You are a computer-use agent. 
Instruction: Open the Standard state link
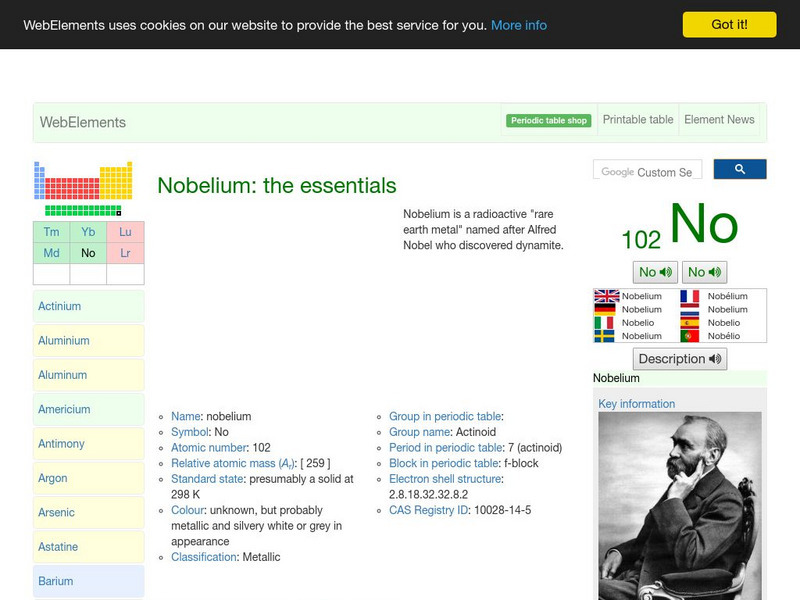[207, 479]
